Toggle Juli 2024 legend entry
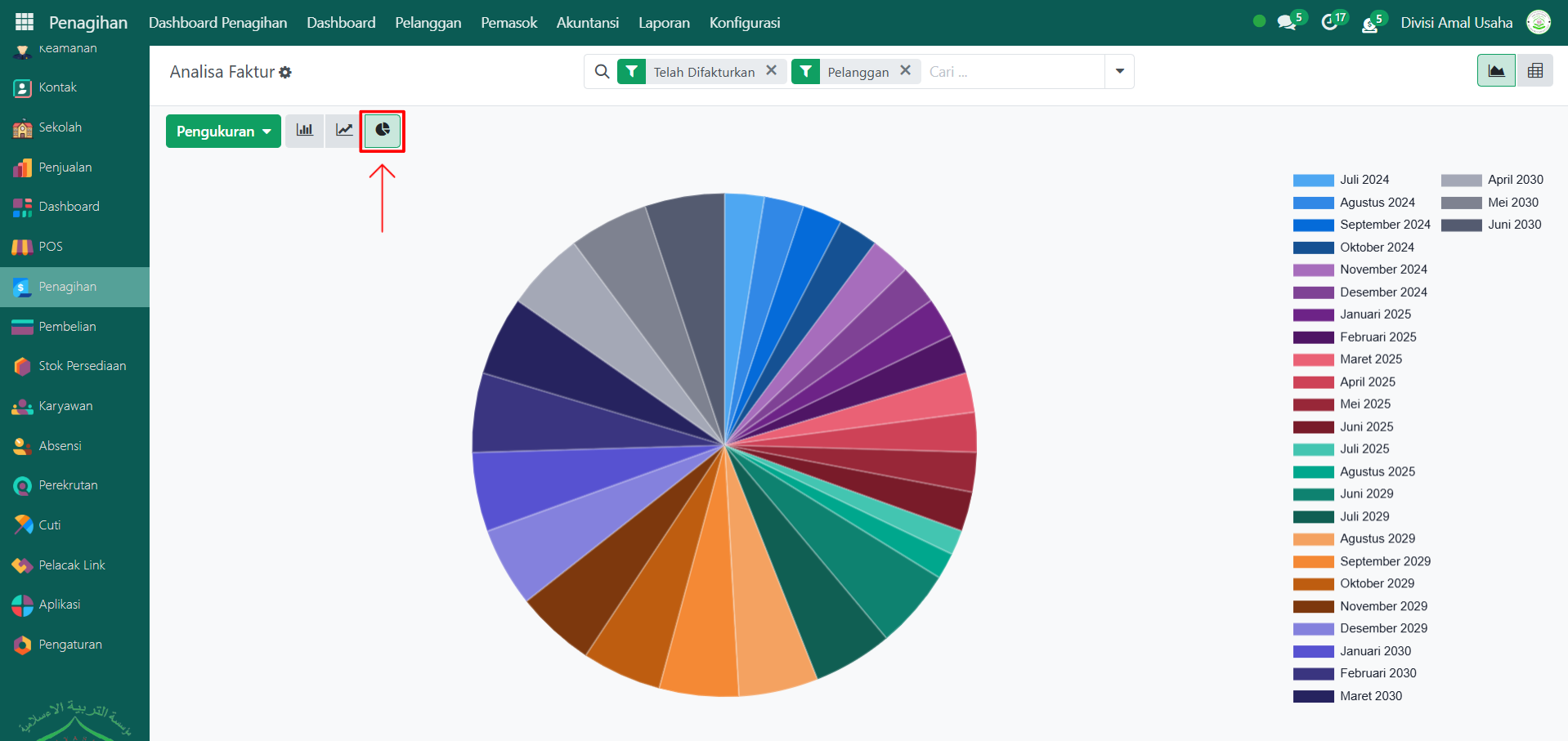 pos(1364,180)
